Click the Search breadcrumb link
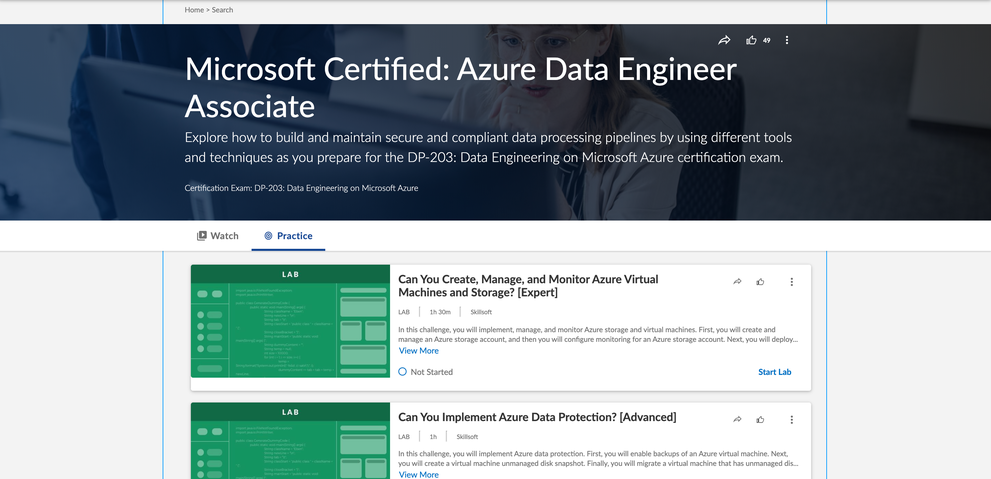991x479 pixels. (x=222, y=10)
